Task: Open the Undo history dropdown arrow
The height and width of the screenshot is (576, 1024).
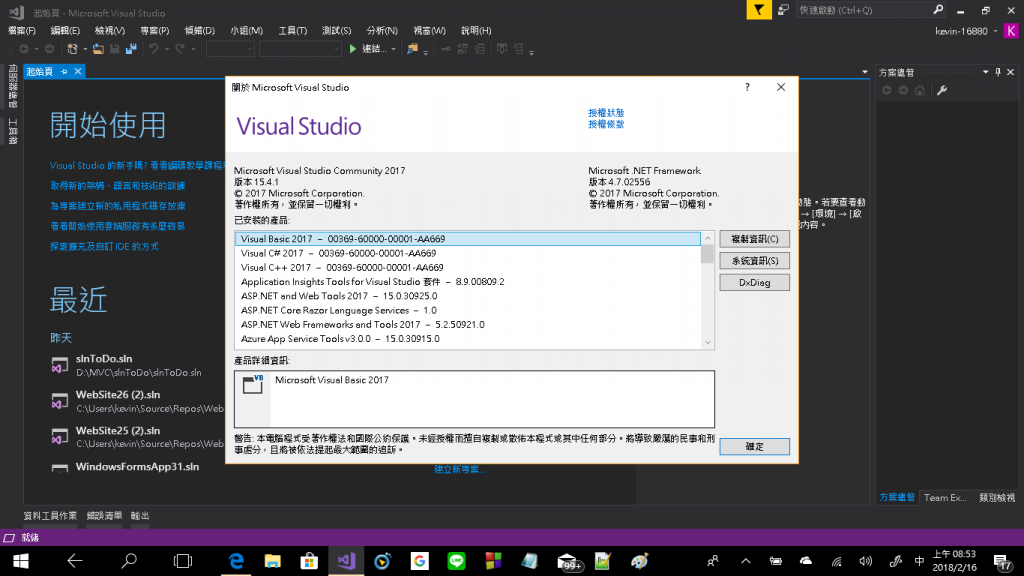Action: [x=167, y=49]
